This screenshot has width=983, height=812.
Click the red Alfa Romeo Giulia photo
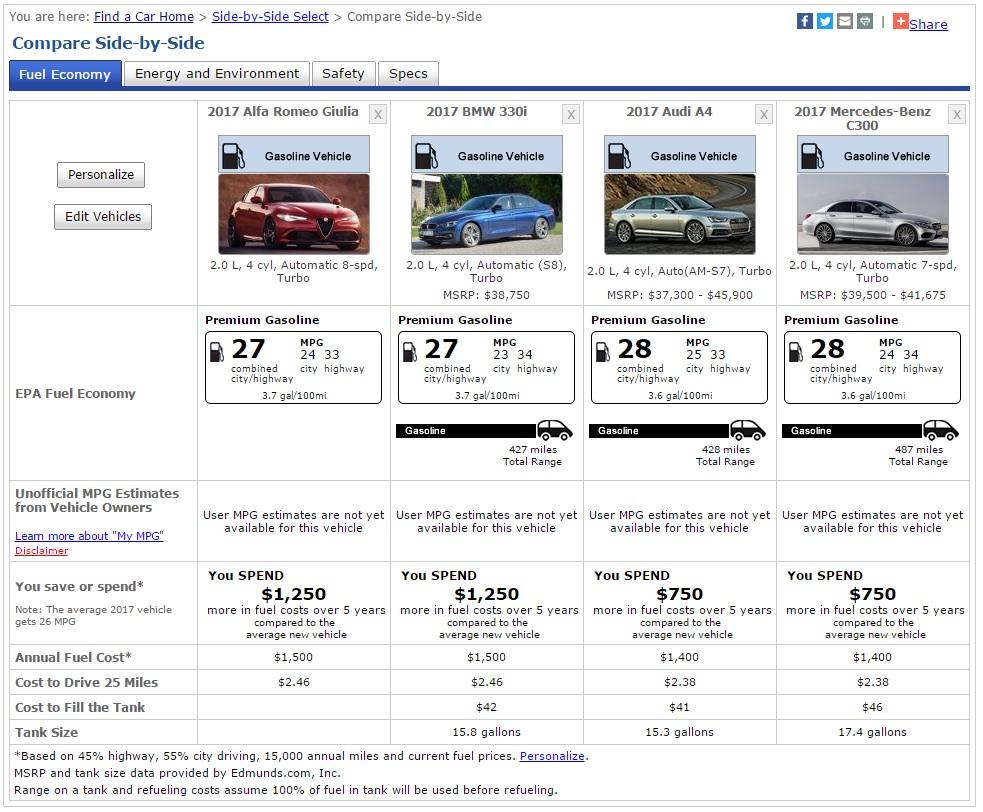[294, 214]
